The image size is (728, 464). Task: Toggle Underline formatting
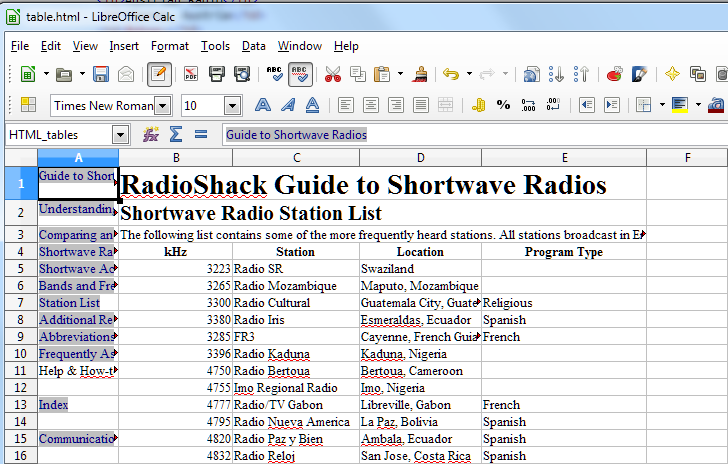coord(312,105)
